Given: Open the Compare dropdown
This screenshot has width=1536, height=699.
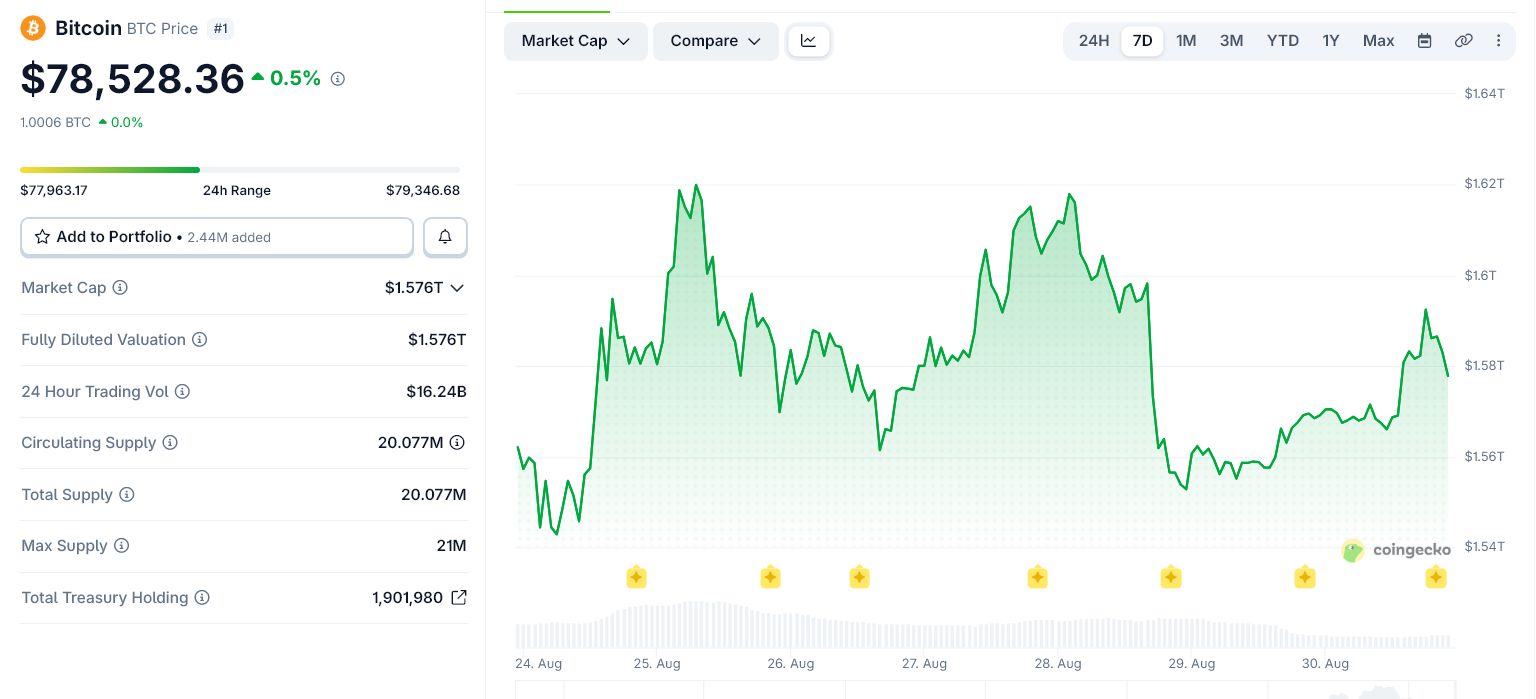Looking at the screenshot, I should (x=716, y=41).
